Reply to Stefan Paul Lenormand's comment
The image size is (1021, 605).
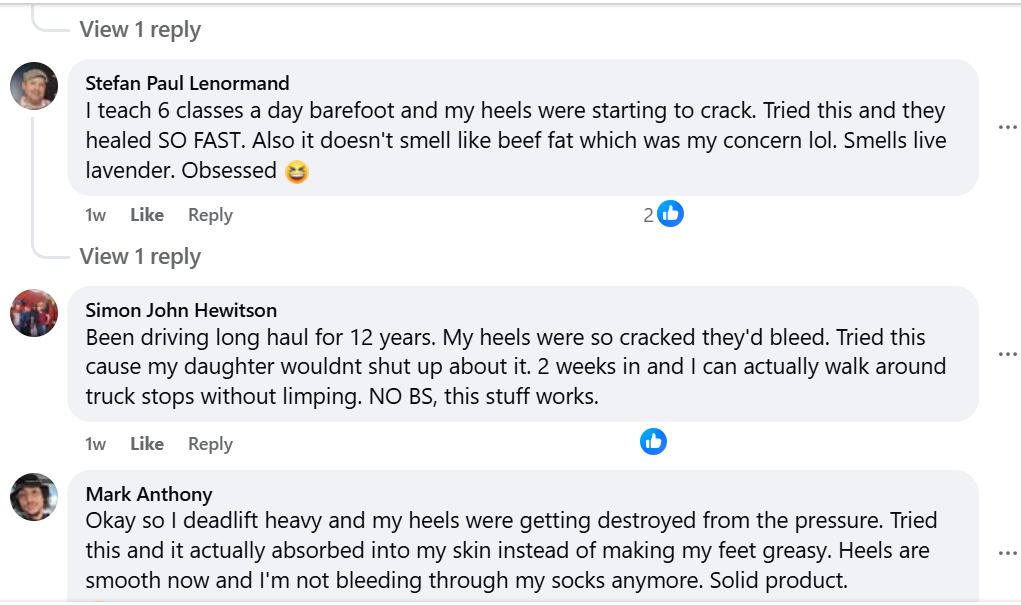[210, 215]
